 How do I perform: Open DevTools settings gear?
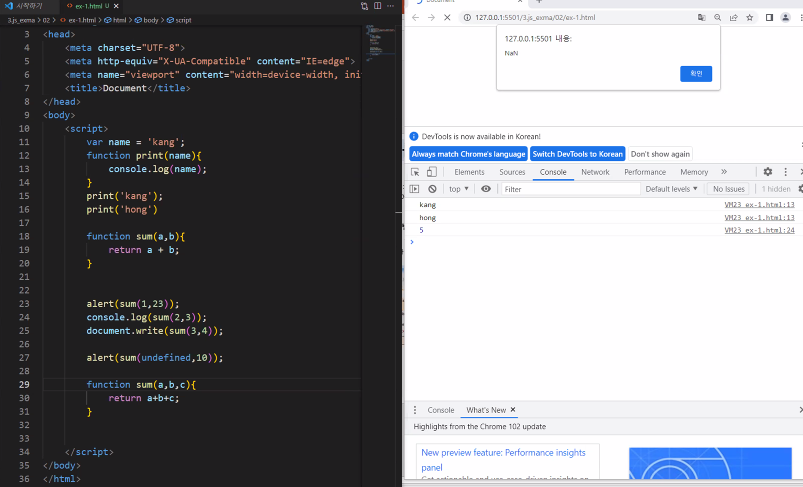coord(768,172)
